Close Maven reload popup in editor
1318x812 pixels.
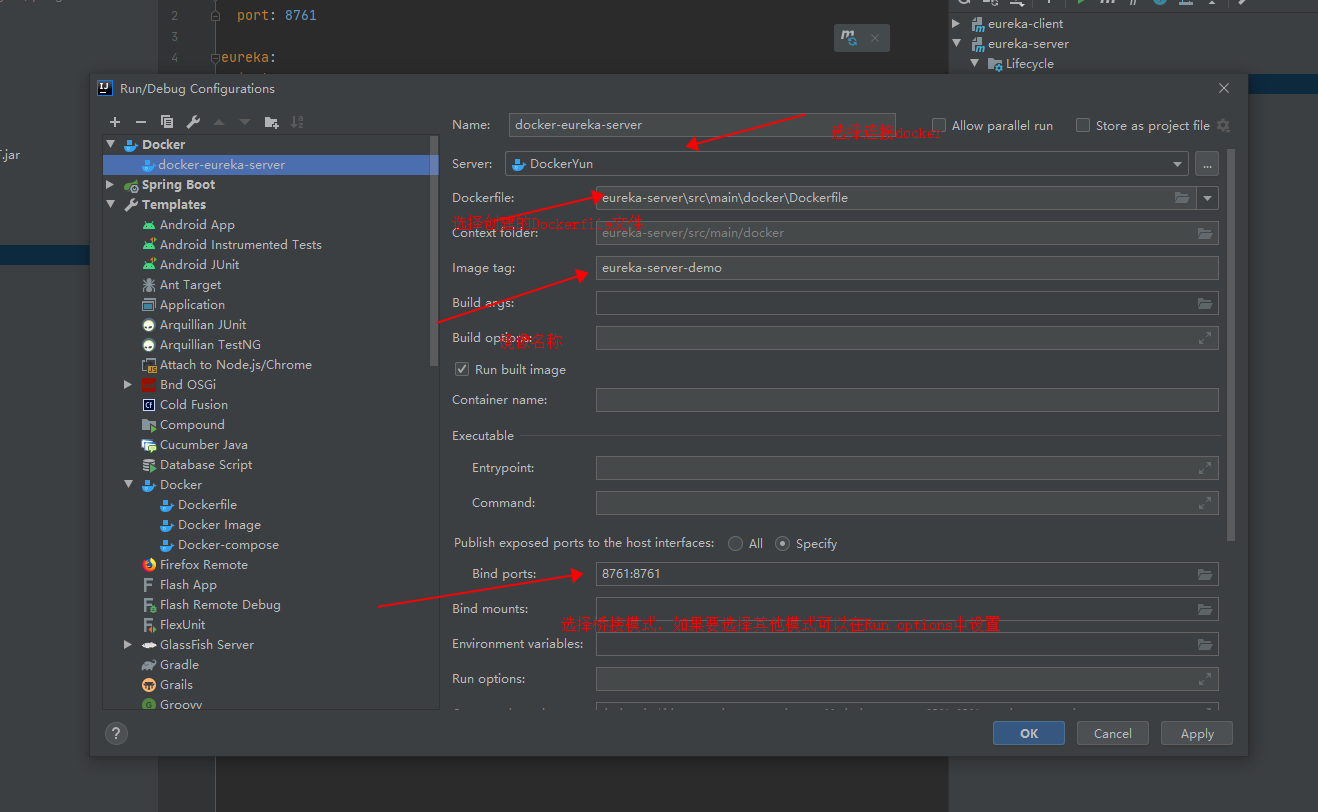[874, 38]
